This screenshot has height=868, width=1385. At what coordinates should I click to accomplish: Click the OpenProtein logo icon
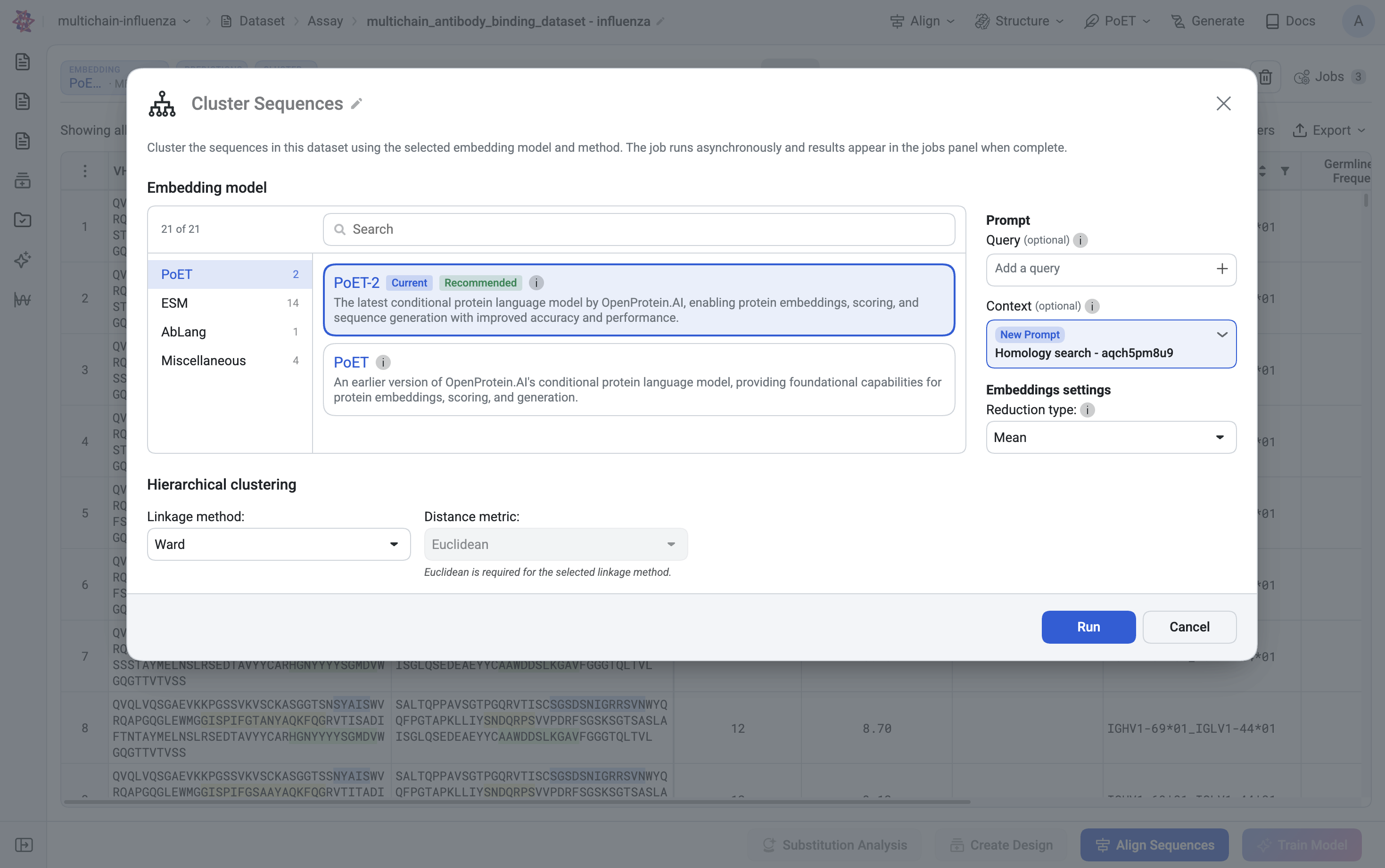tap(23, 21)
